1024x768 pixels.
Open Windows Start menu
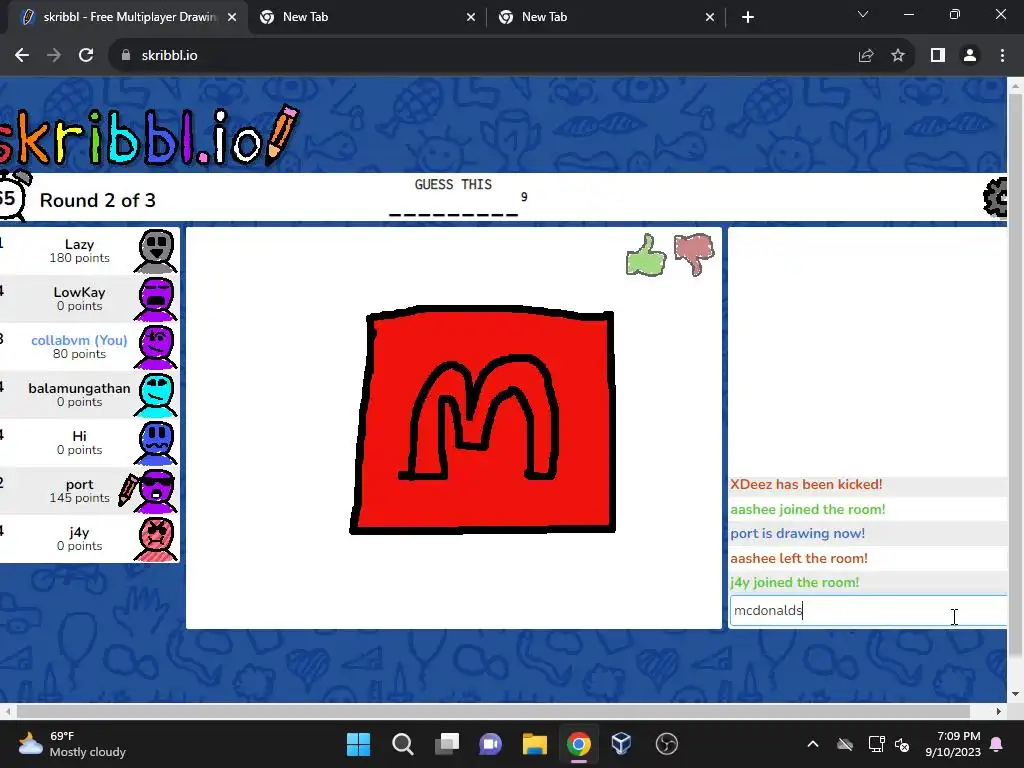point(358,744)
